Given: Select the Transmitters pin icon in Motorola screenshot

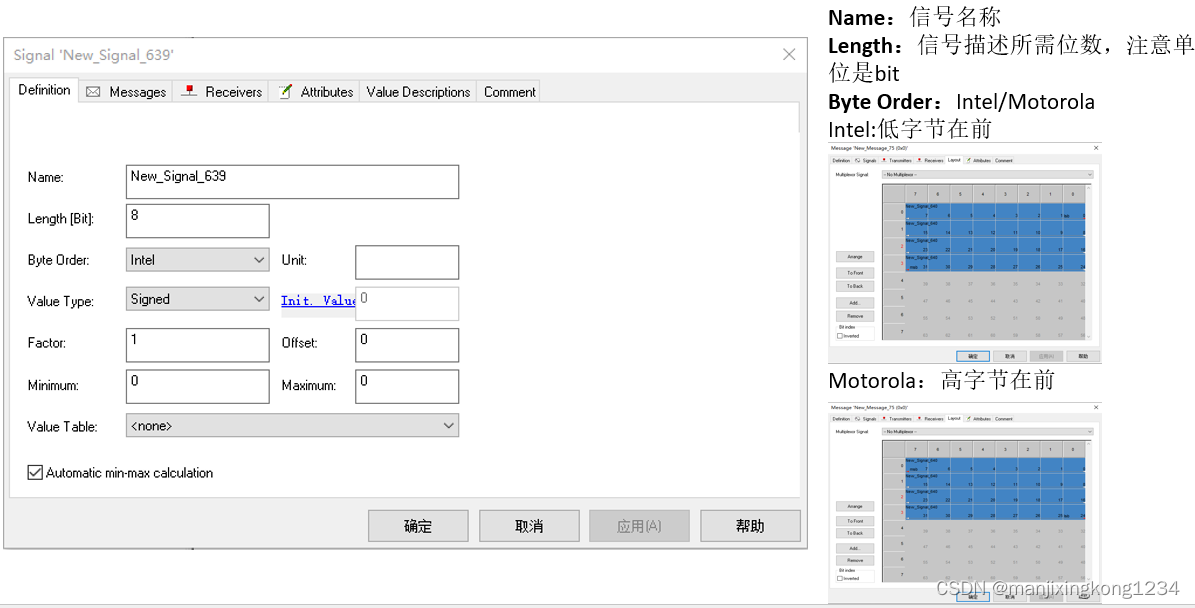Looking at the screenshot, I should point(884,420).
